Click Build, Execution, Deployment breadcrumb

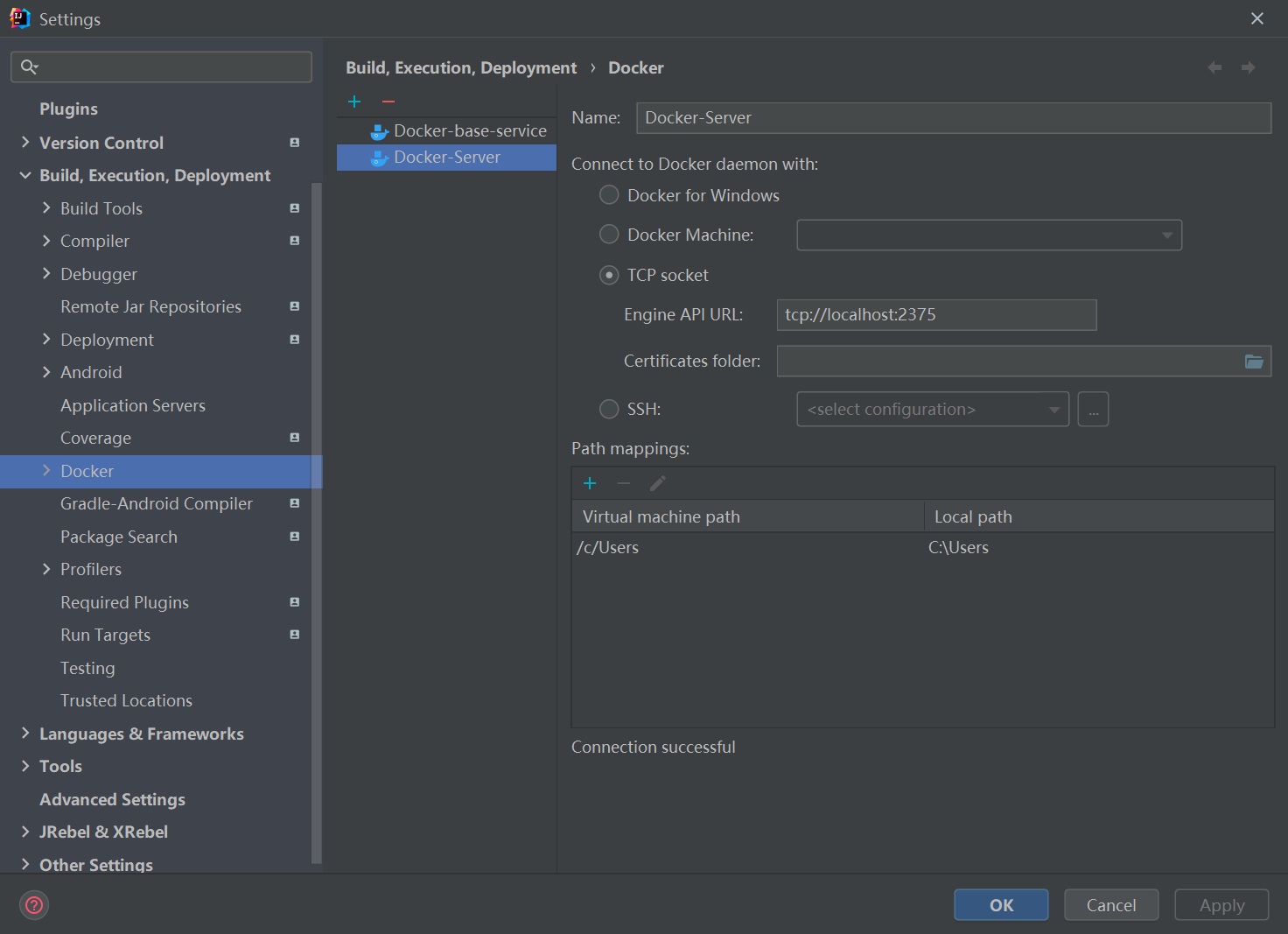tap(461, 67)
